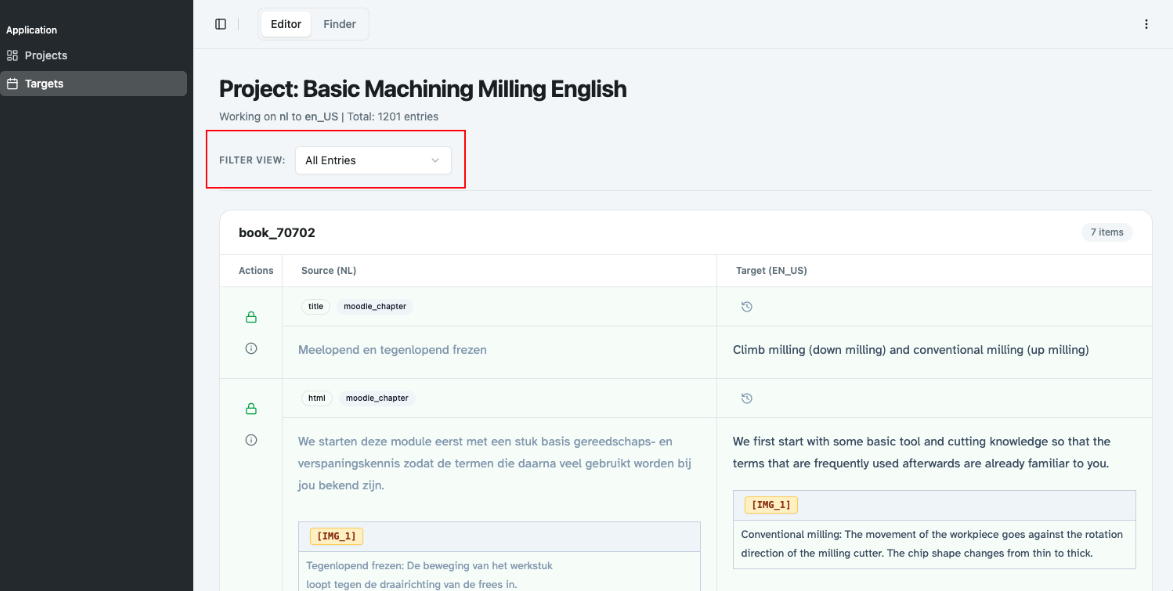1173x591 pixels.
Task: Click the 'Target (EN_US)' column header
Action: tap(771, 271)
